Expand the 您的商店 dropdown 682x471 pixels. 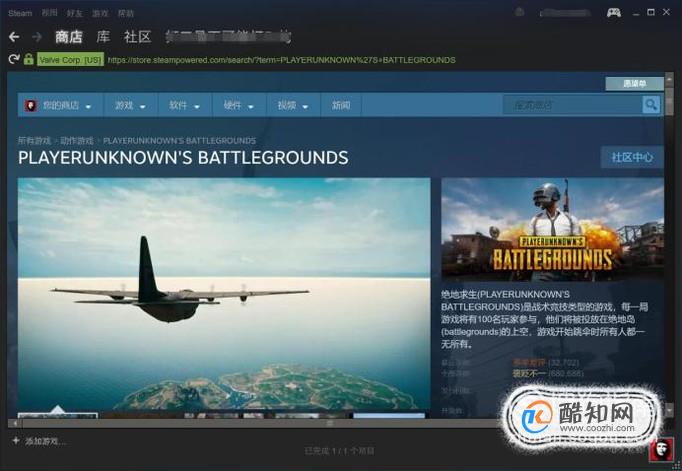pos(66,105)
